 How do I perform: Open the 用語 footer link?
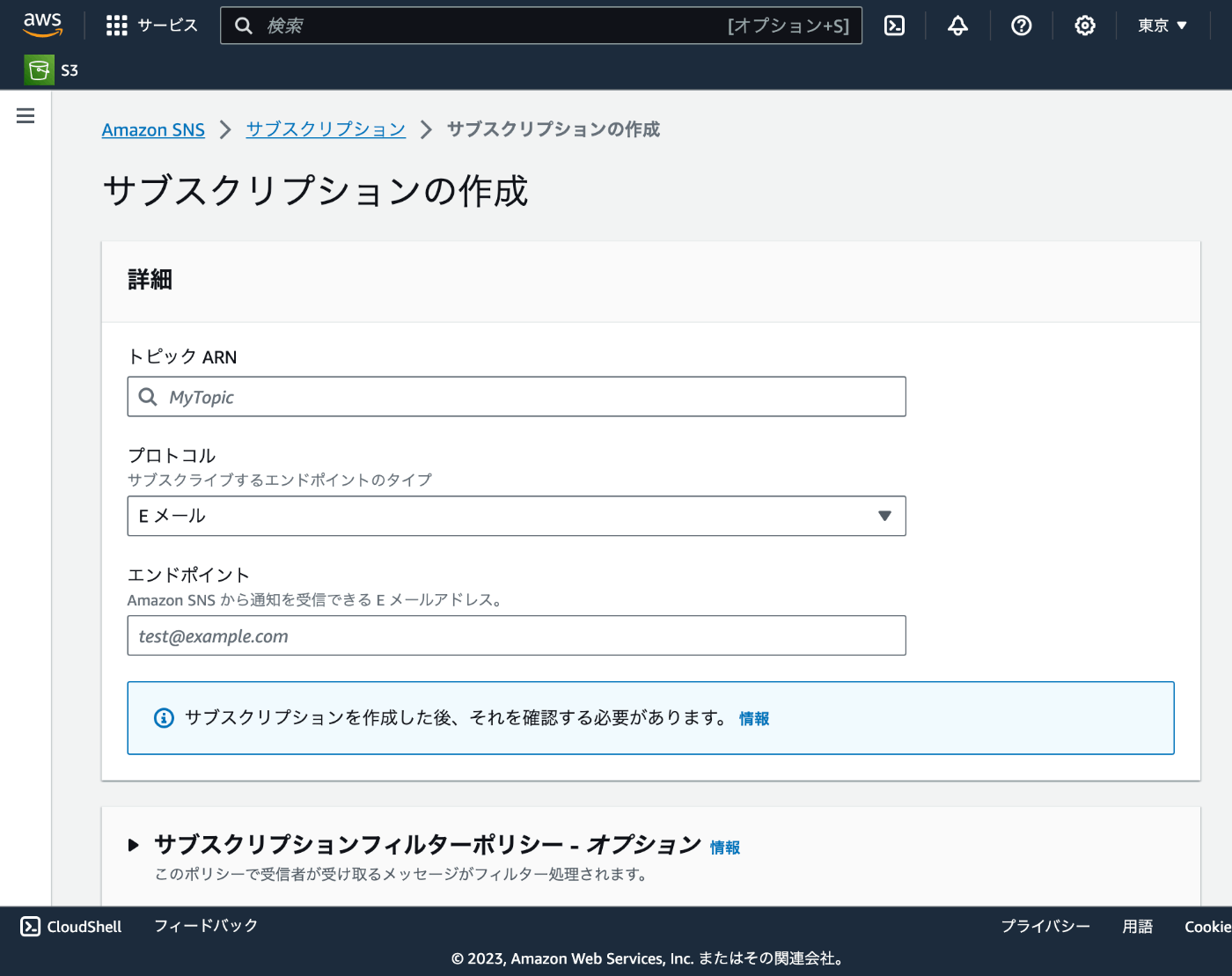coord(1138,926)
